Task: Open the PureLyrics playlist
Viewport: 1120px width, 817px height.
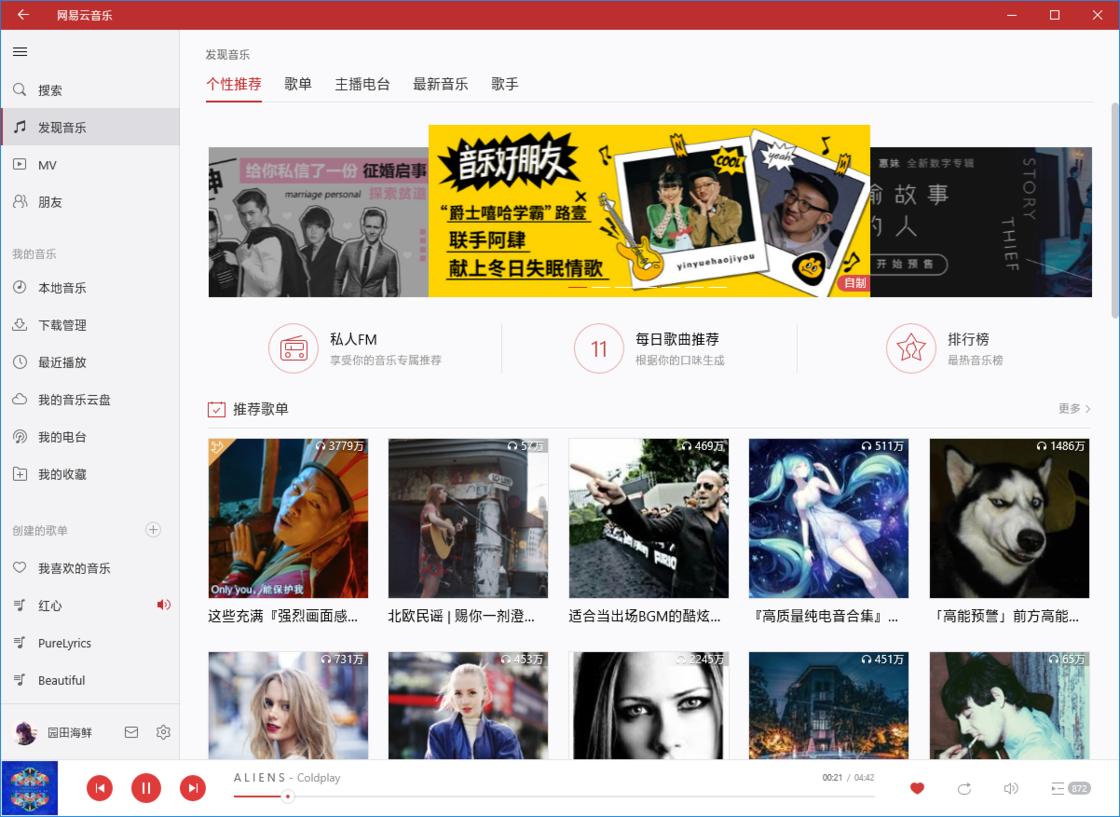Action: pos(90,643)
